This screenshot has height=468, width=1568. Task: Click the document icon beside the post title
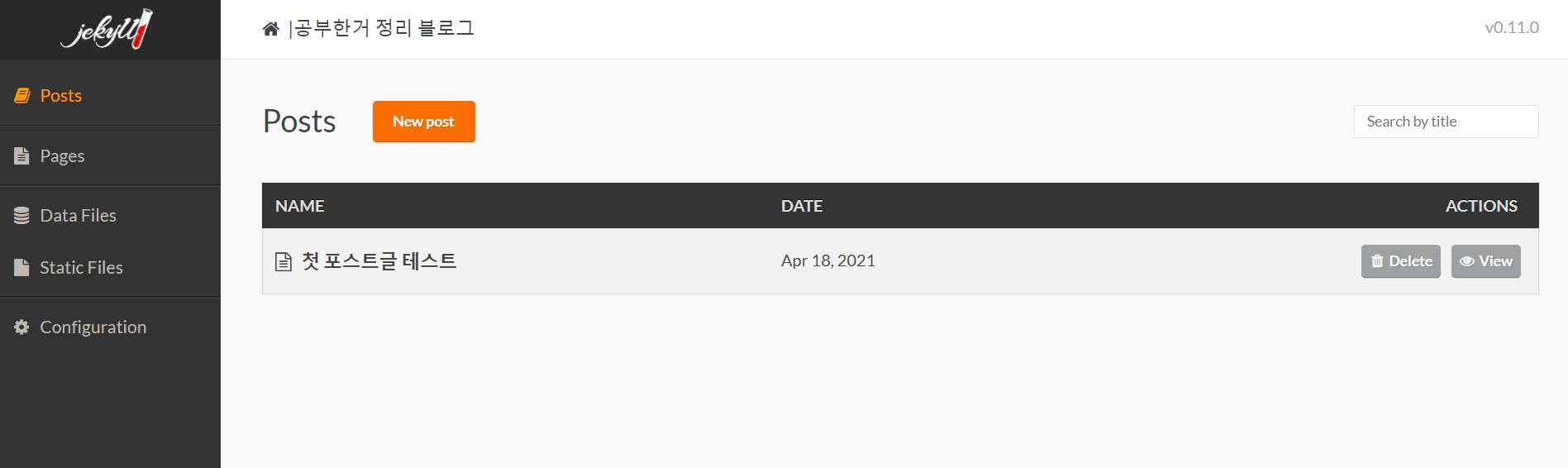click(284, 262)
